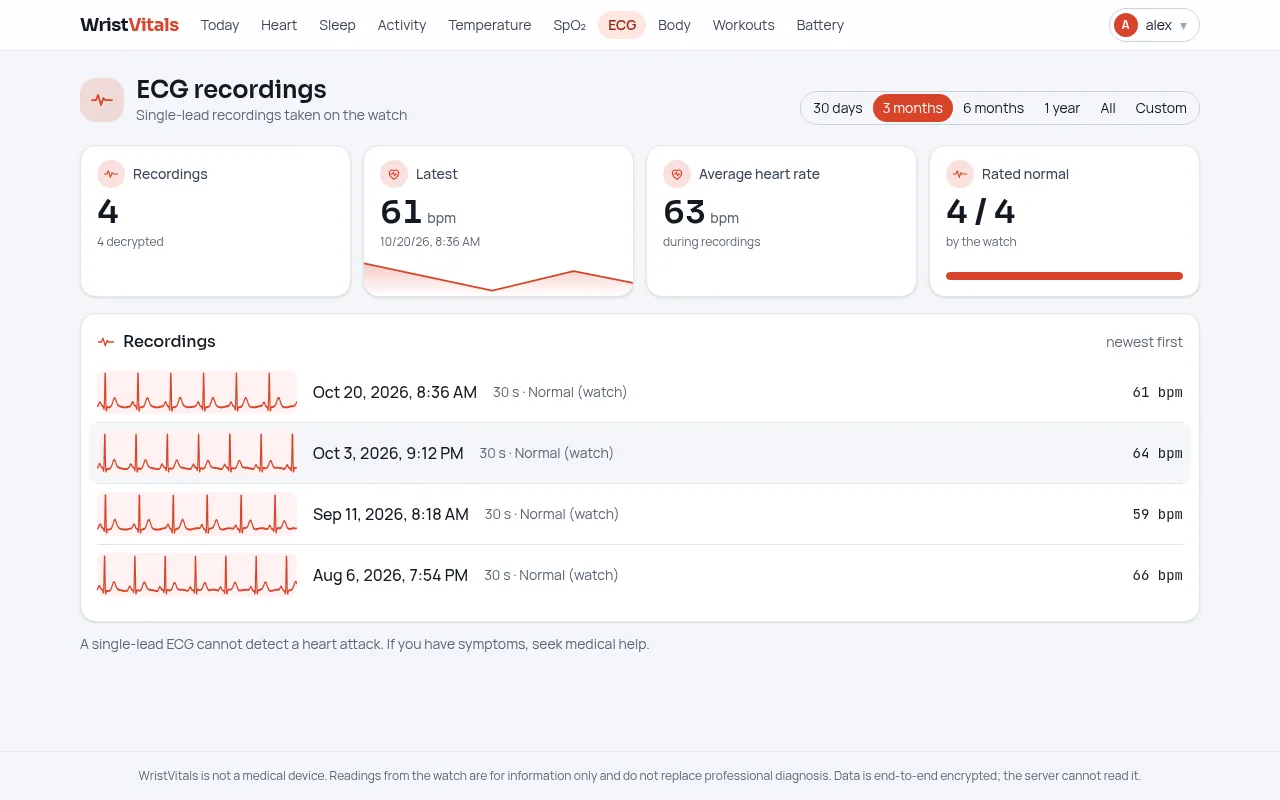Open the Heart tab
1280x800 pixels.
point(279,25)
